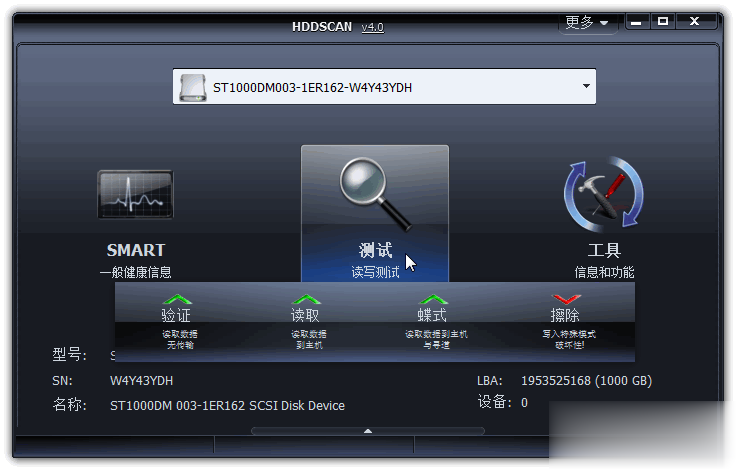Choose the 验证 verify test option
737x470 pixels.
pyautogui.click(x=178, y=322)
